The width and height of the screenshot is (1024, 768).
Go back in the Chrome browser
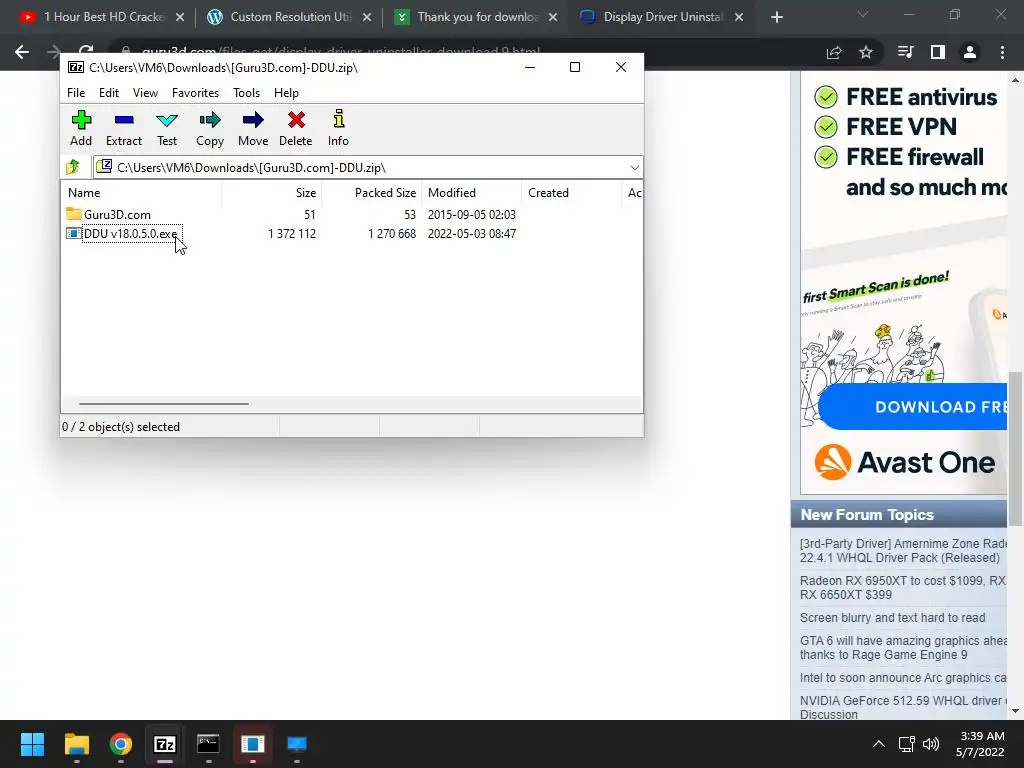pos(22,52)
